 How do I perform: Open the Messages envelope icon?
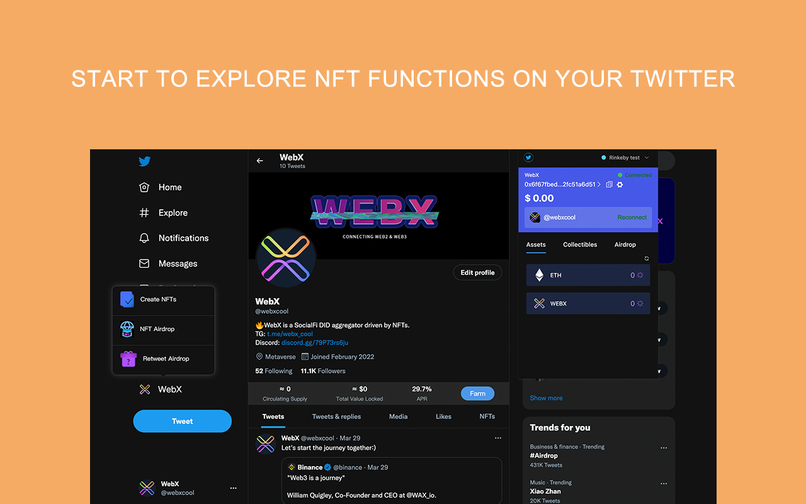click(x=144, y=263)
